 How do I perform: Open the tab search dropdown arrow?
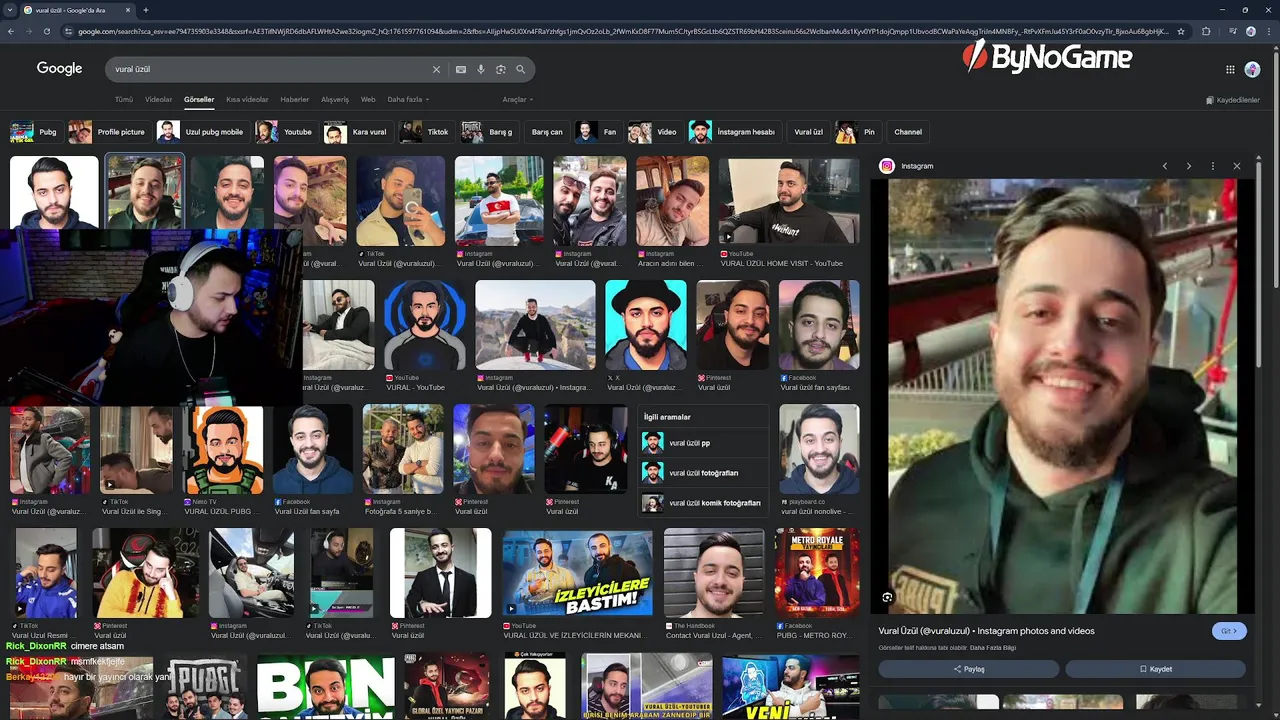pos(9,10)
